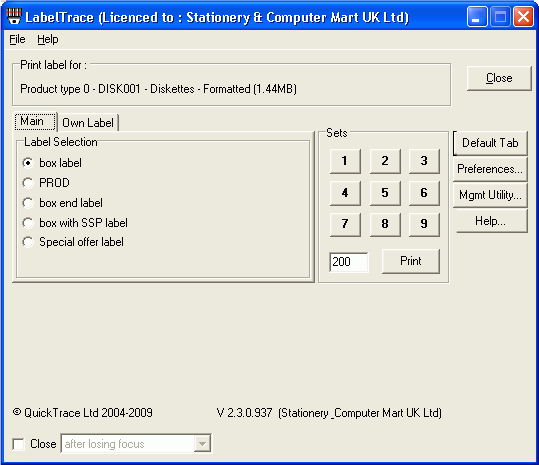539x465 pixels.
Task: Launch the Mgmt Utility
Action: click(x=490, y=195)
